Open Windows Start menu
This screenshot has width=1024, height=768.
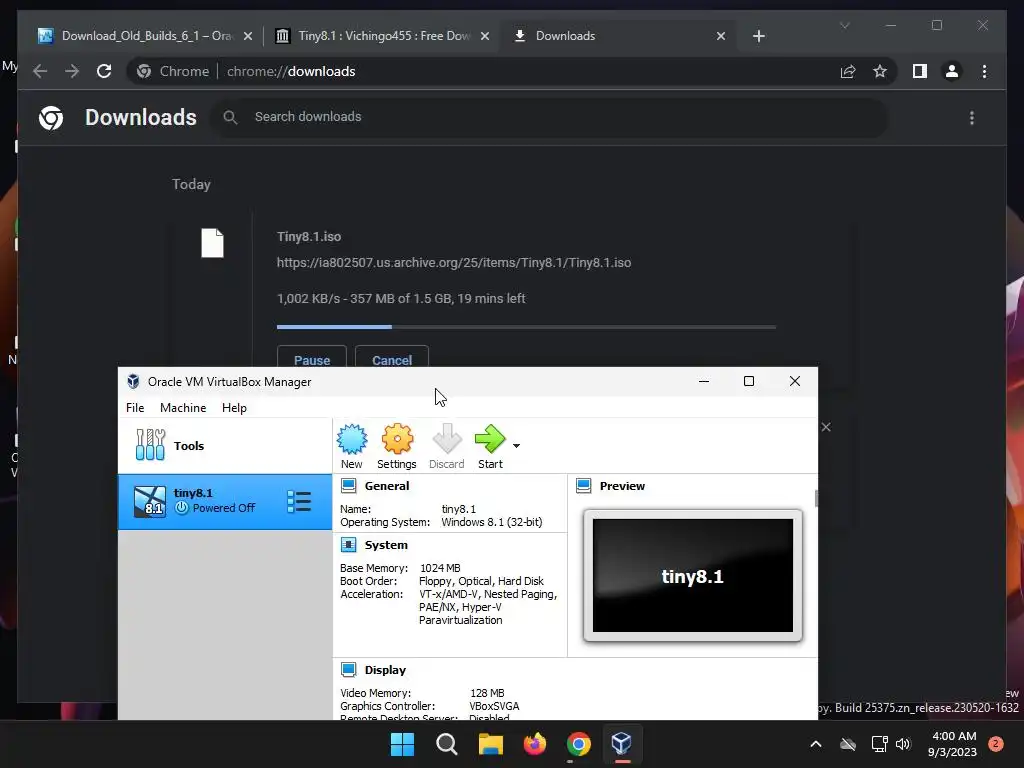click(x=402, y=744)
